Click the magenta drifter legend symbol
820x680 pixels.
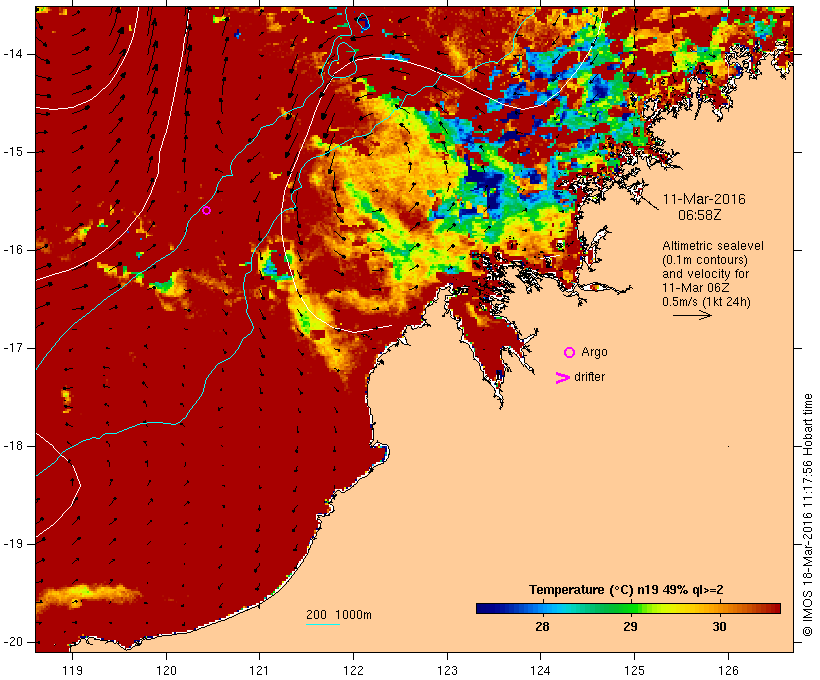coord(562,378)
